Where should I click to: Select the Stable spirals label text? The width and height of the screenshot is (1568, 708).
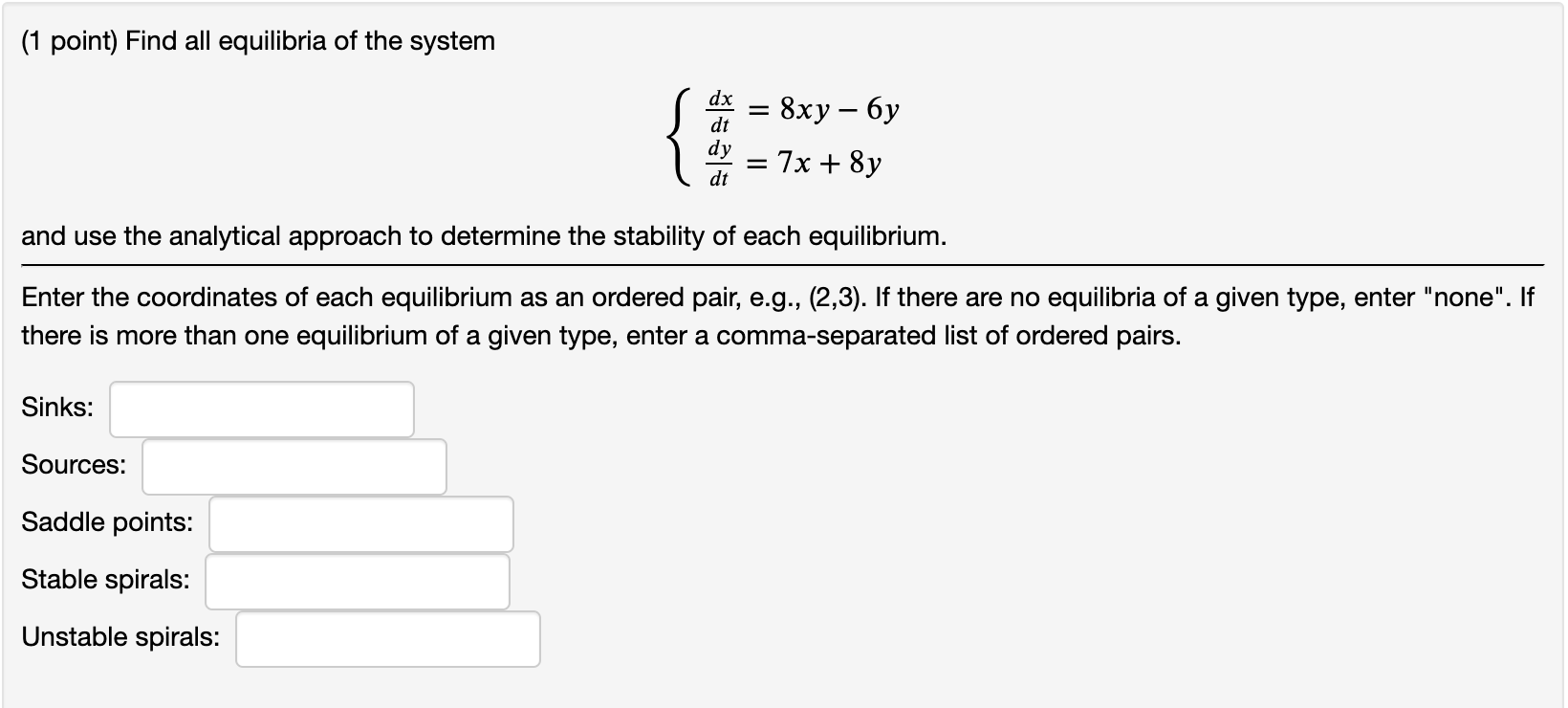point(107,579)
